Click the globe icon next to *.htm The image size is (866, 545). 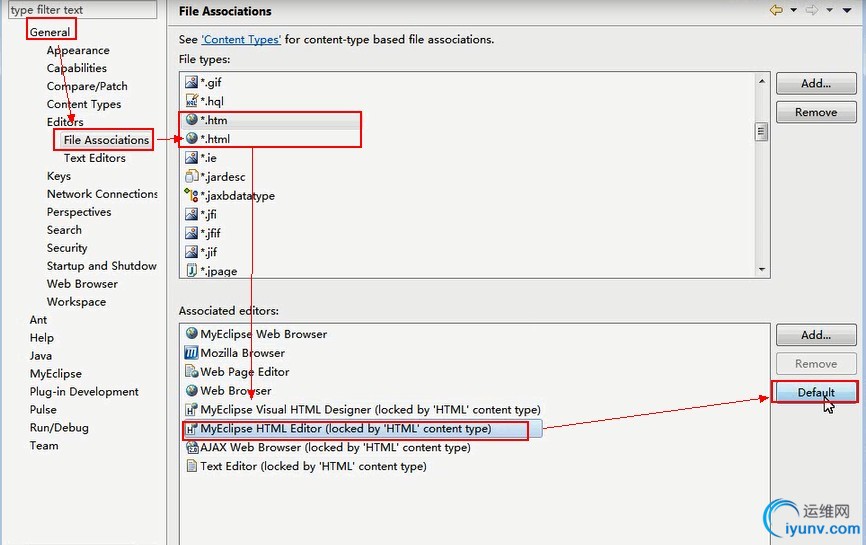pos(191,120)
